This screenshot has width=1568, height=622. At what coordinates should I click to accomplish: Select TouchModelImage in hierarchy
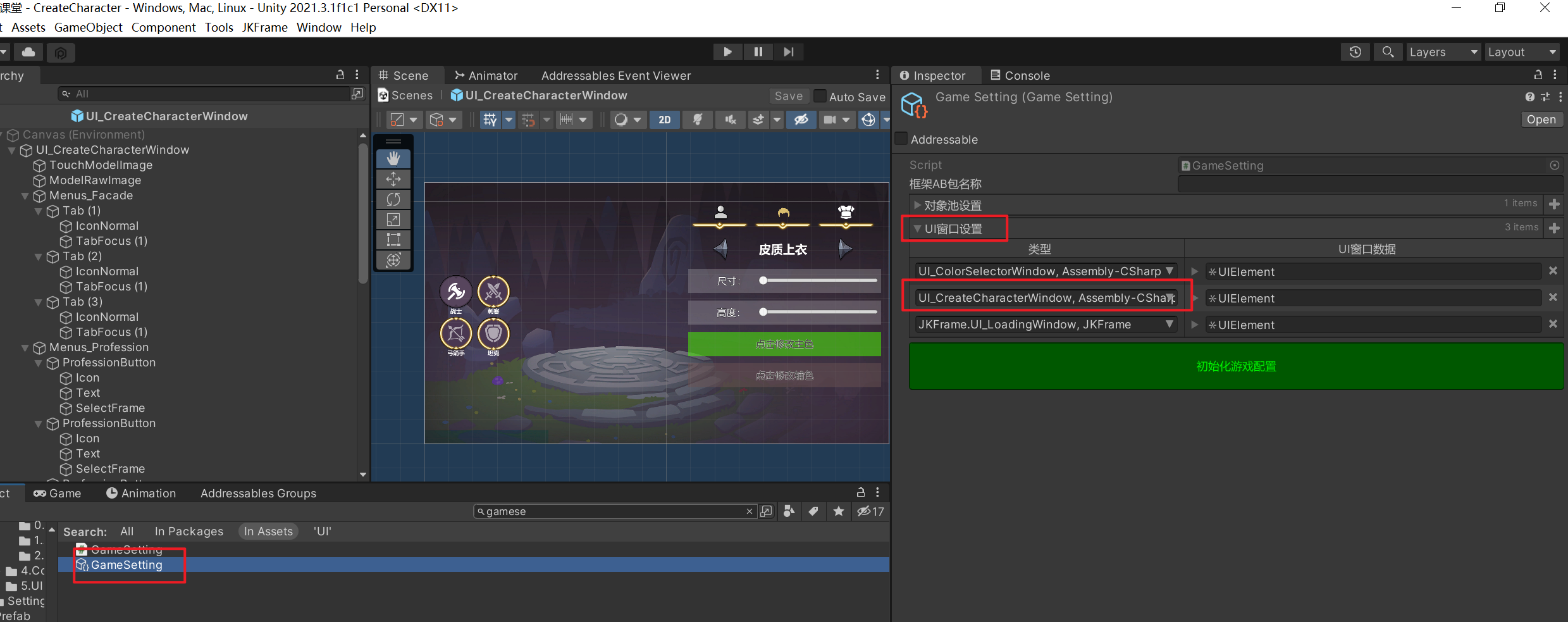click(x=101, y=165)
